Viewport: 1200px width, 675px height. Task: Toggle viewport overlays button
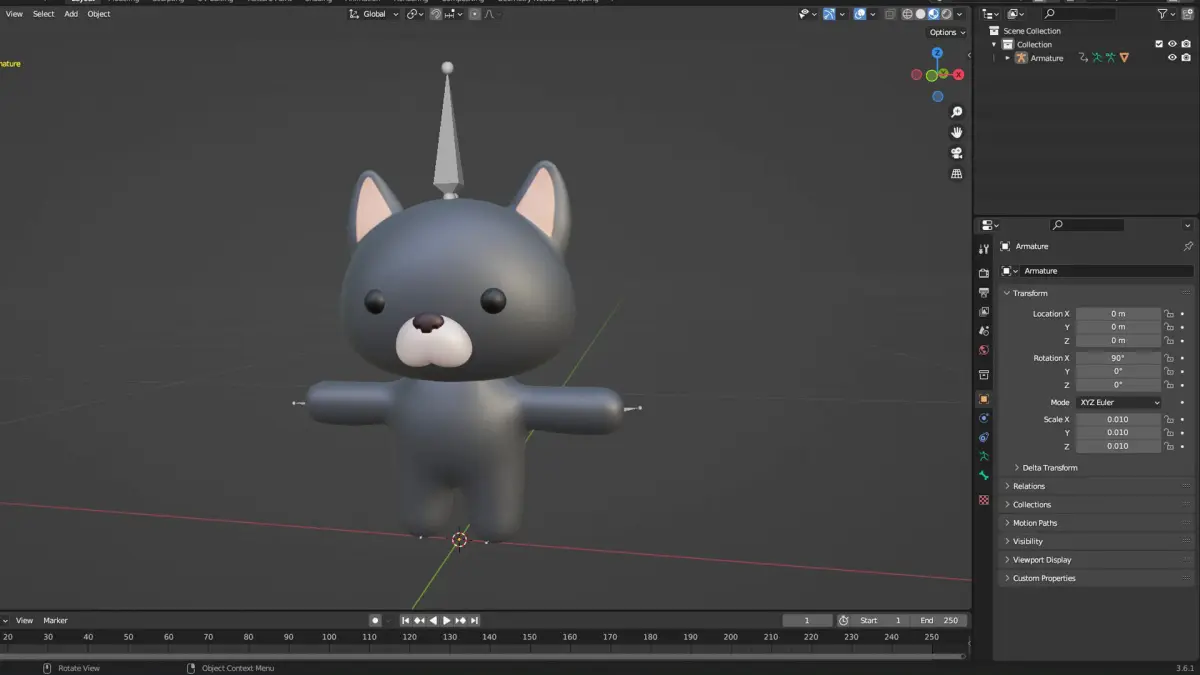(x=859, y=14)
